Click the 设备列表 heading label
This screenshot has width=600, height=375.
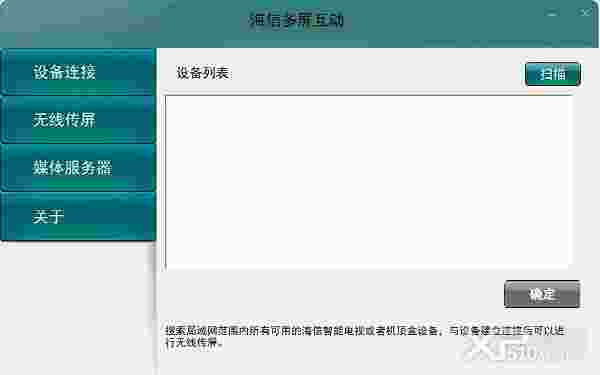tap(203, 72)
